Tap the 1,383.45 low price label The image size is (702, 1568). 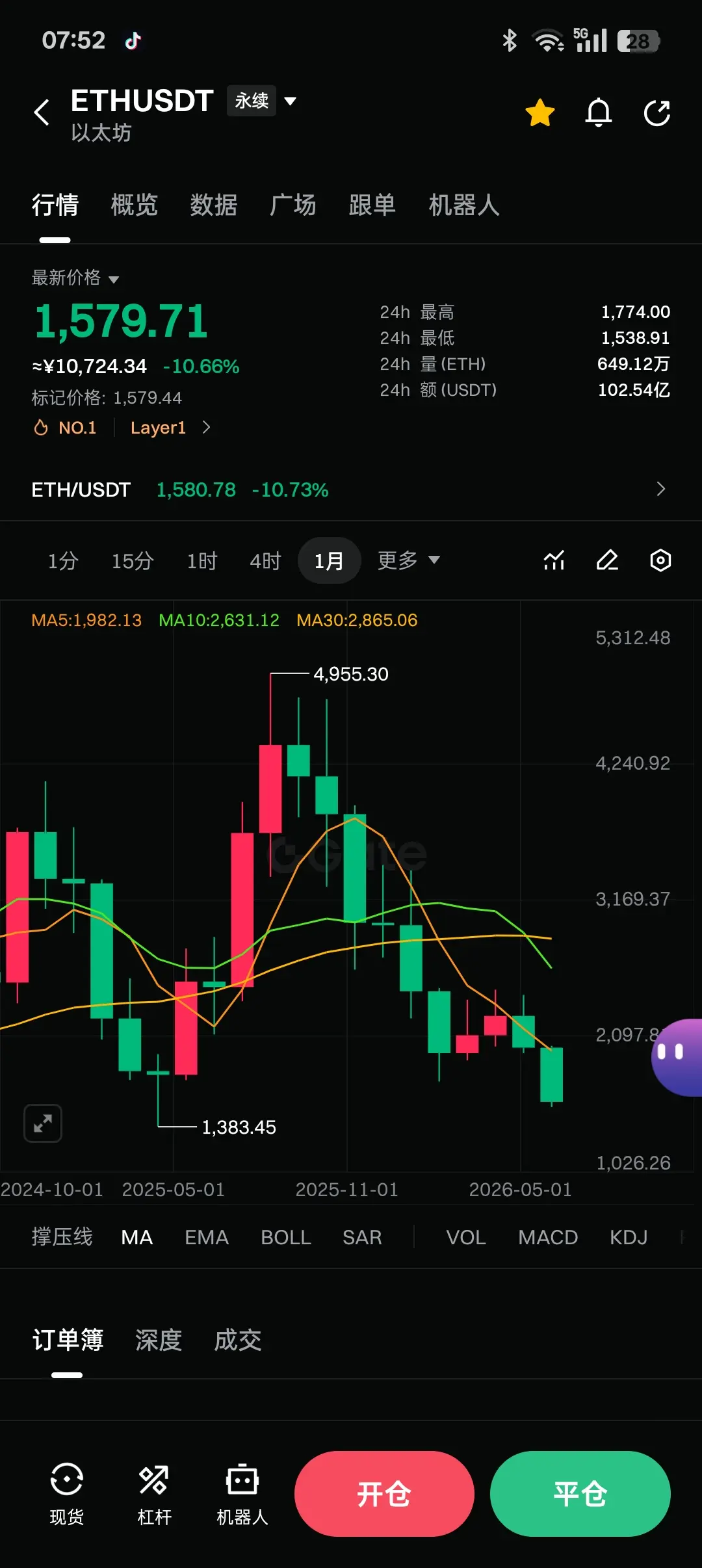[x=239, y=1127]
